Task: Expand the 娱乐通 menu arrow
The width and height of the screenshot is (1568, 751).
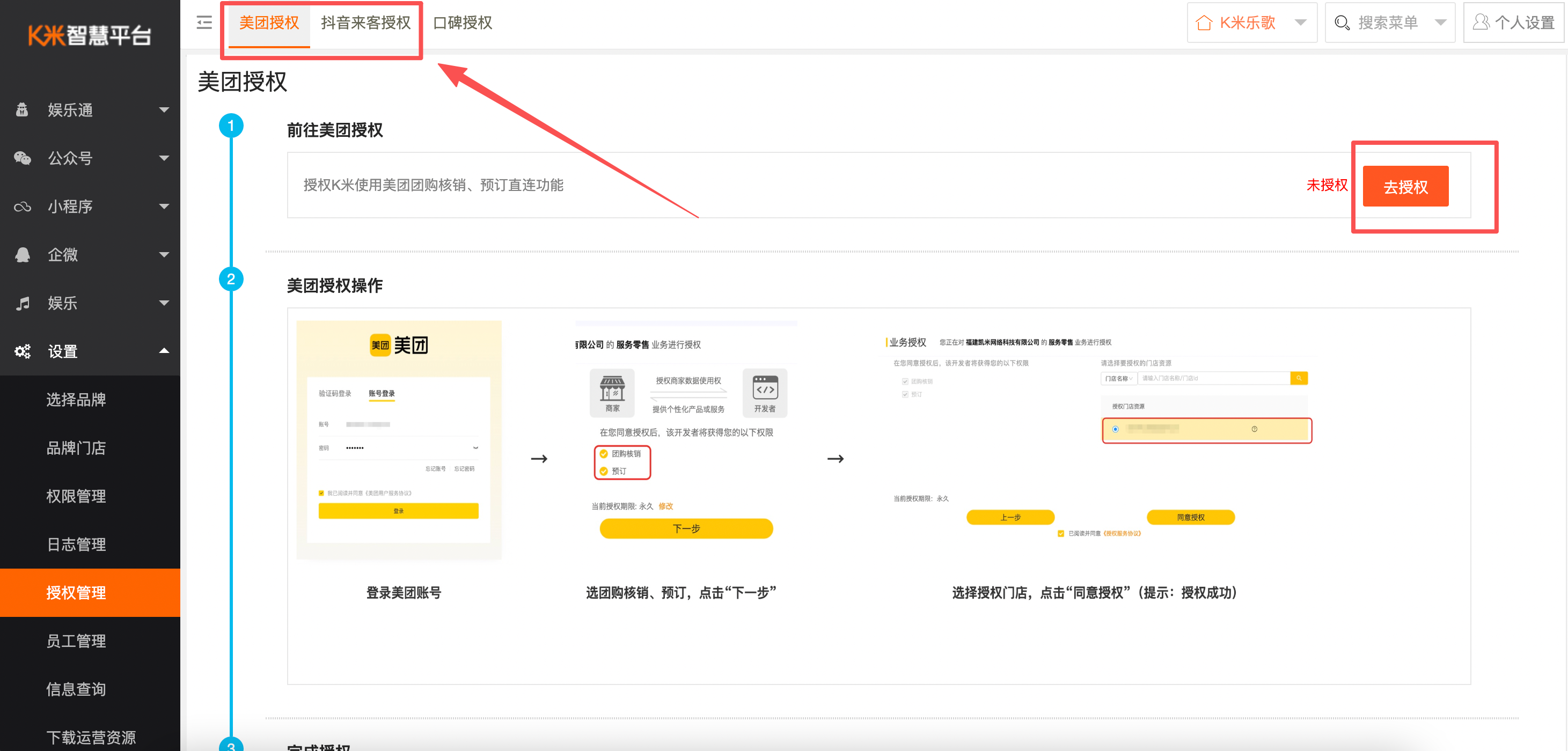Action: coord(164,109)
